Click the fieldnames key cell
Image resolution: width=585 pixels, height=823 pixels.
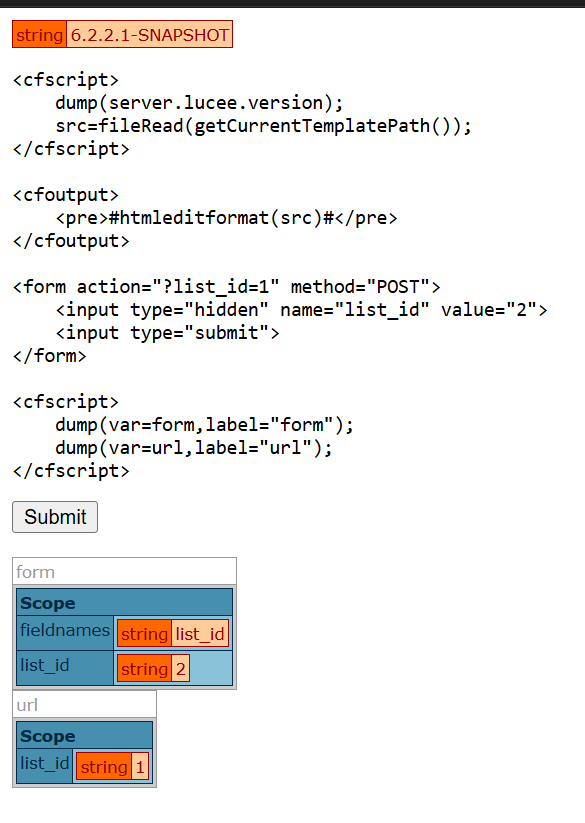pyautogui.click(x=65, y=634)
